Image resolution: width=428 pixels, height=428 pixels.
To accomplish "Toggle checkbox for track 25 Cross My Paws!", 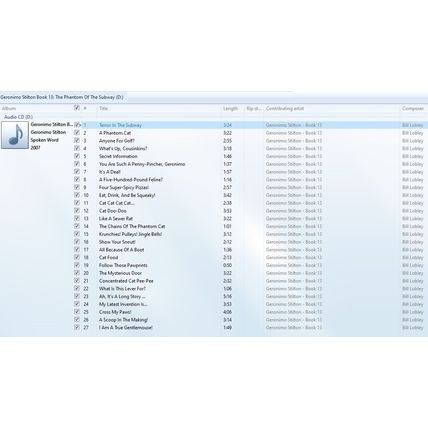I will click(77, 312).
